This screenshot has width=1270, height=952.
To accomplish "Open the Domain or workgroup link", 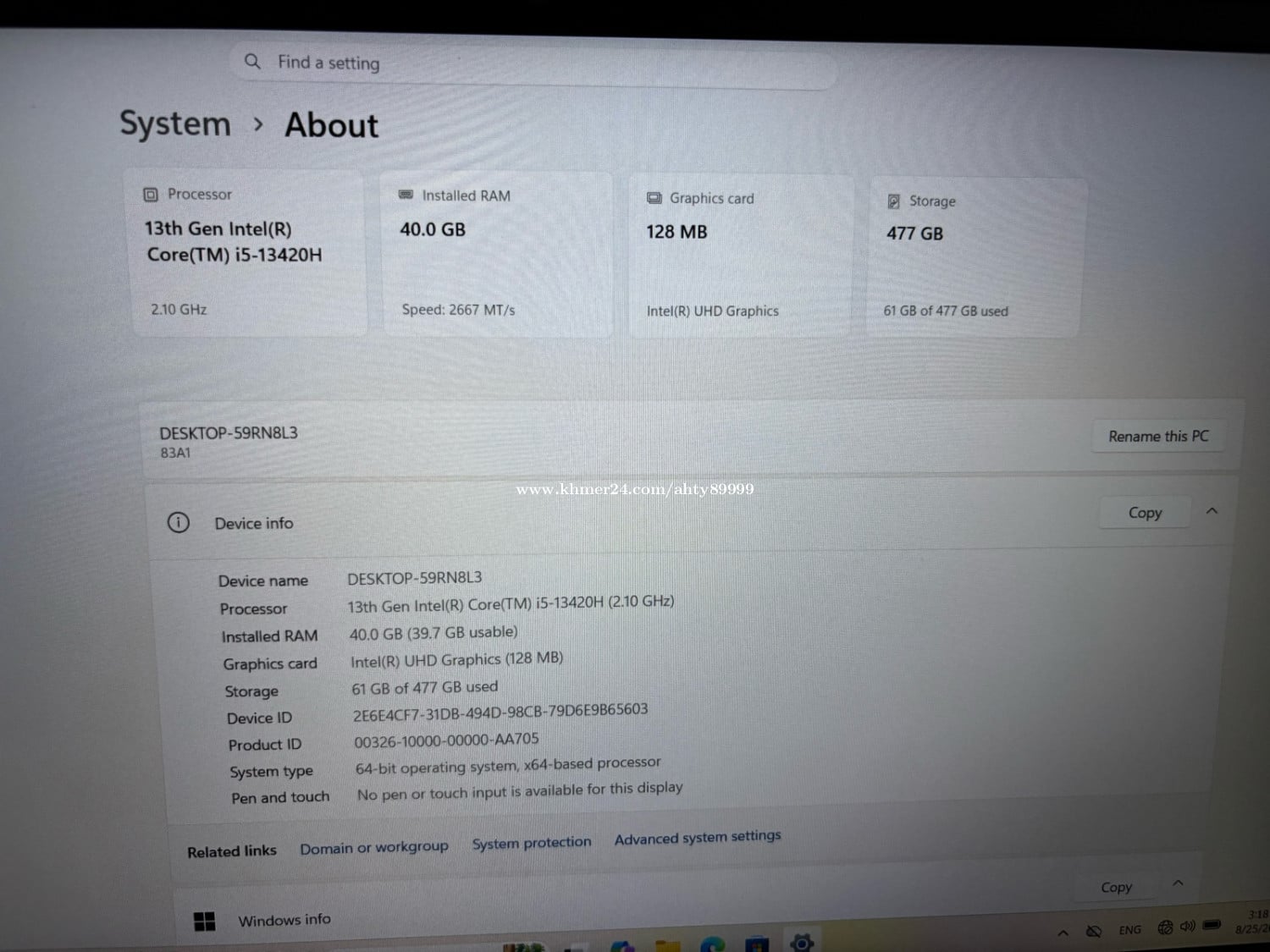I will tap(374, 847).
